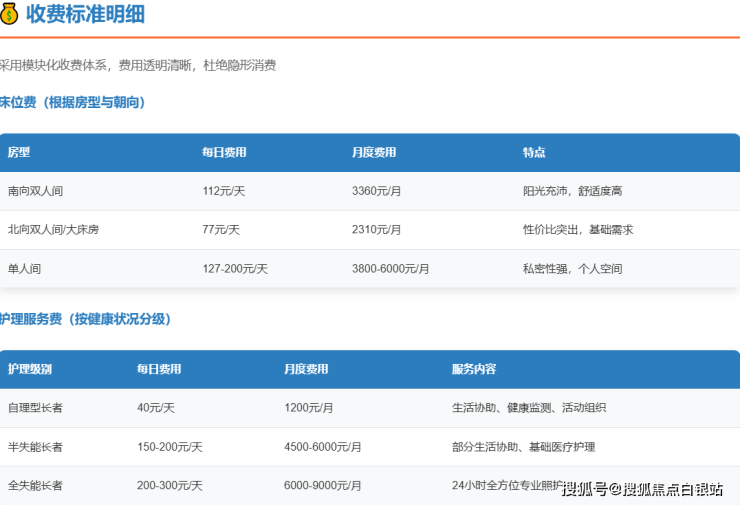
Task: Click the 112元/天 daily price cell
Action: click(x=223, y=191)
